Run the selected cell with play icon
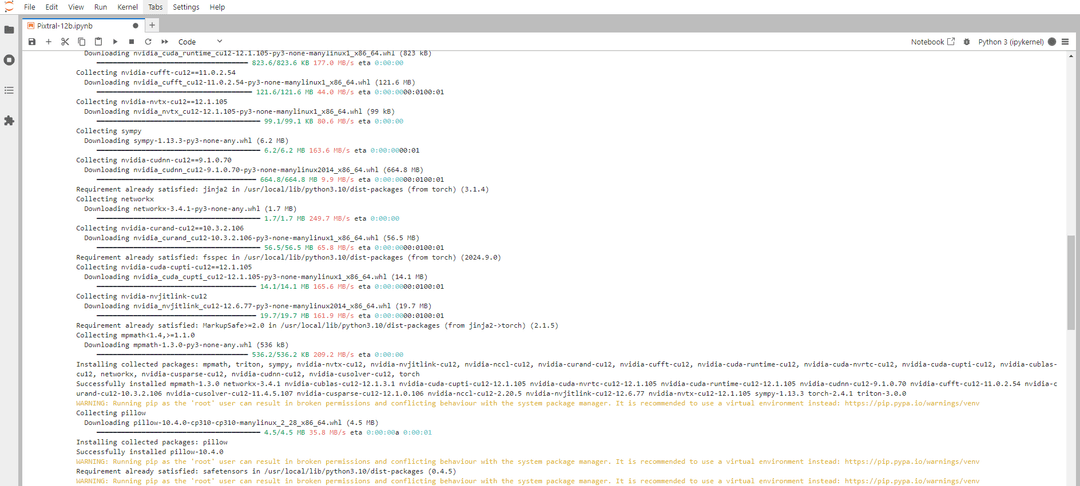The image size is (1080, 486). (115, 42)
